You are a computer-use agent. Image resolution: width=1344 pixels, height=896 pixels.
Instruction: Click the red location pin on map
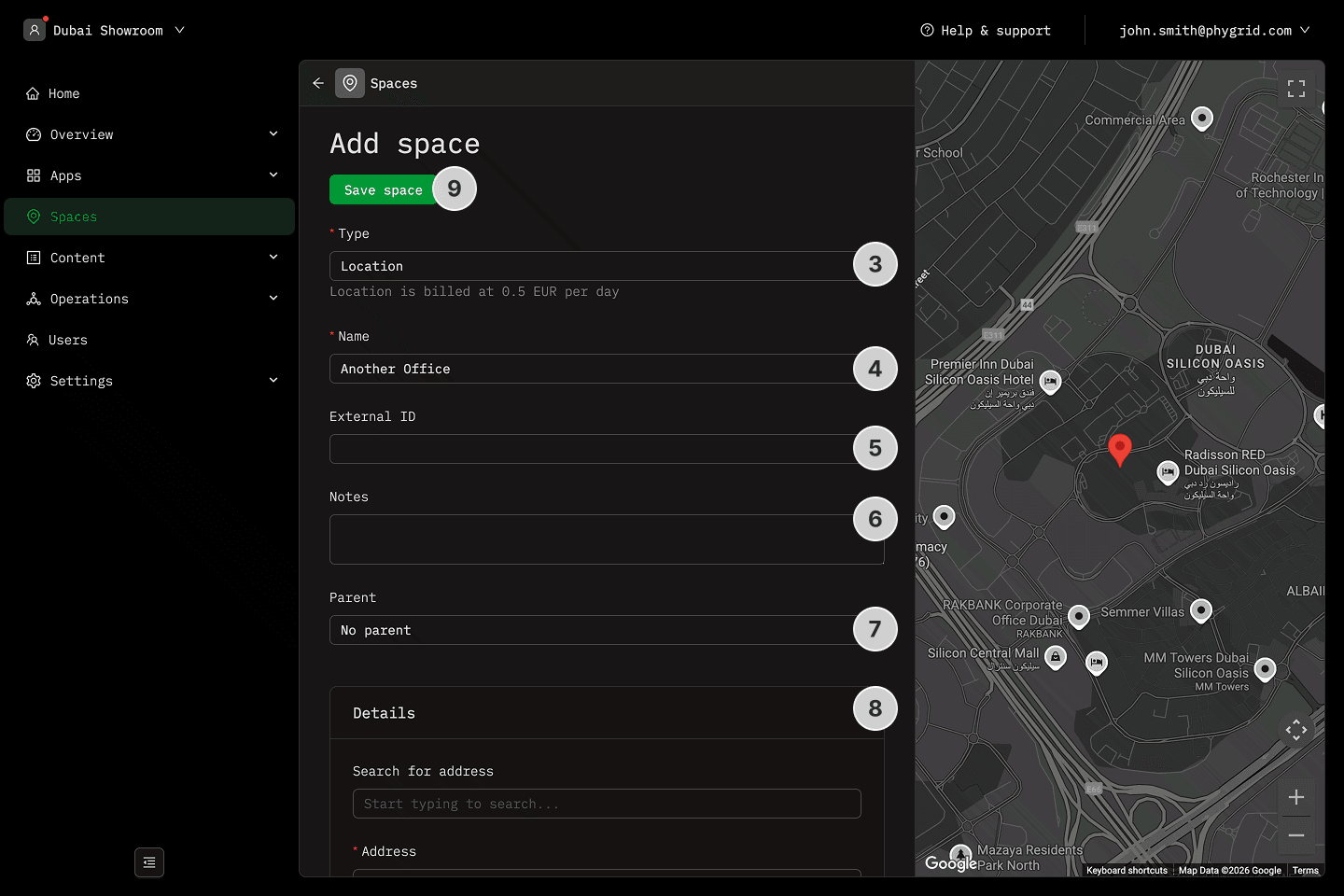tap(1119, 449)
